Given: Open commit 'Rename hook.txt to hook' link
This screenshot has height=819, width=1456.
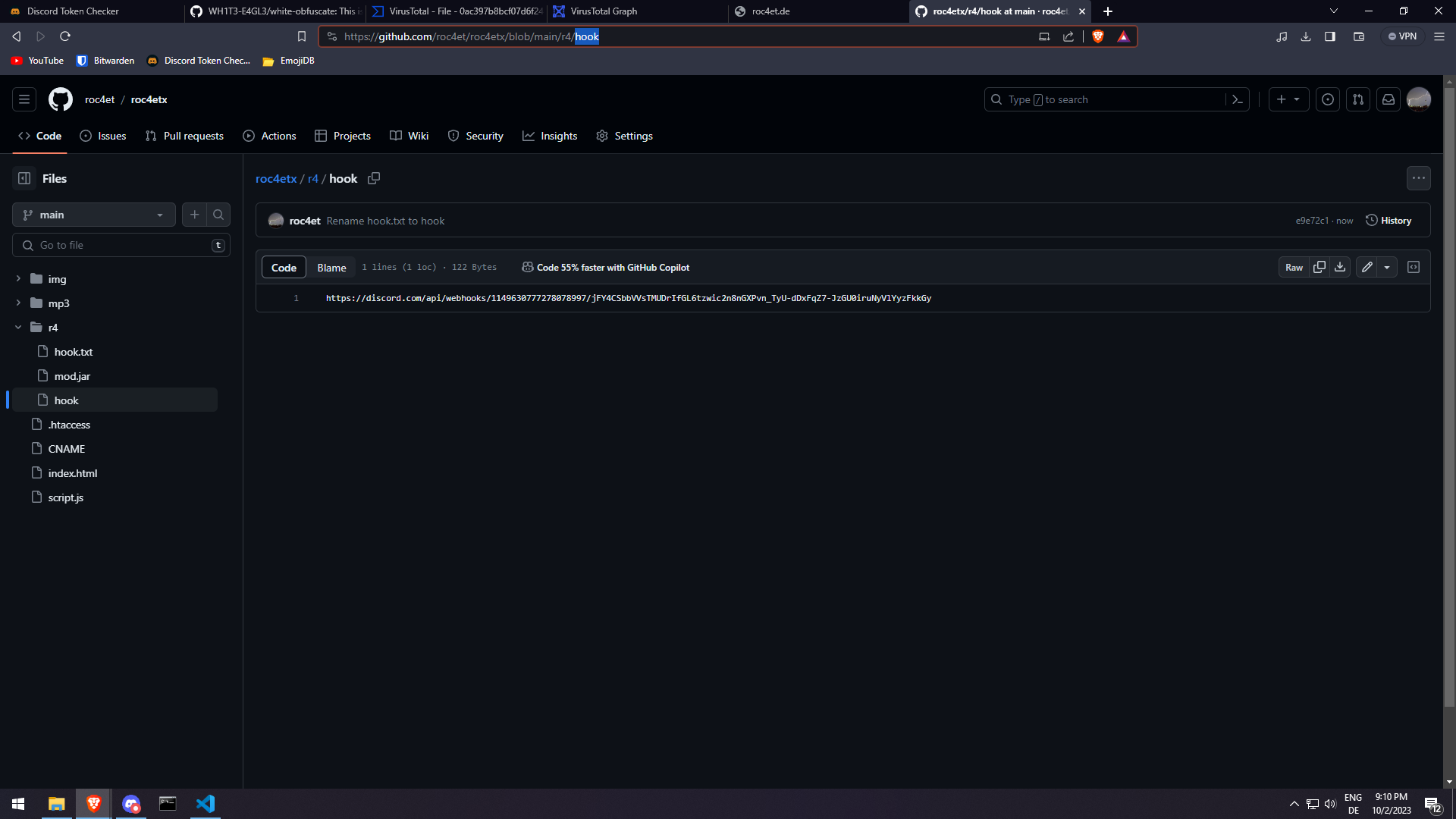Looking at the screenshot, I should click(x=385, y=221).
